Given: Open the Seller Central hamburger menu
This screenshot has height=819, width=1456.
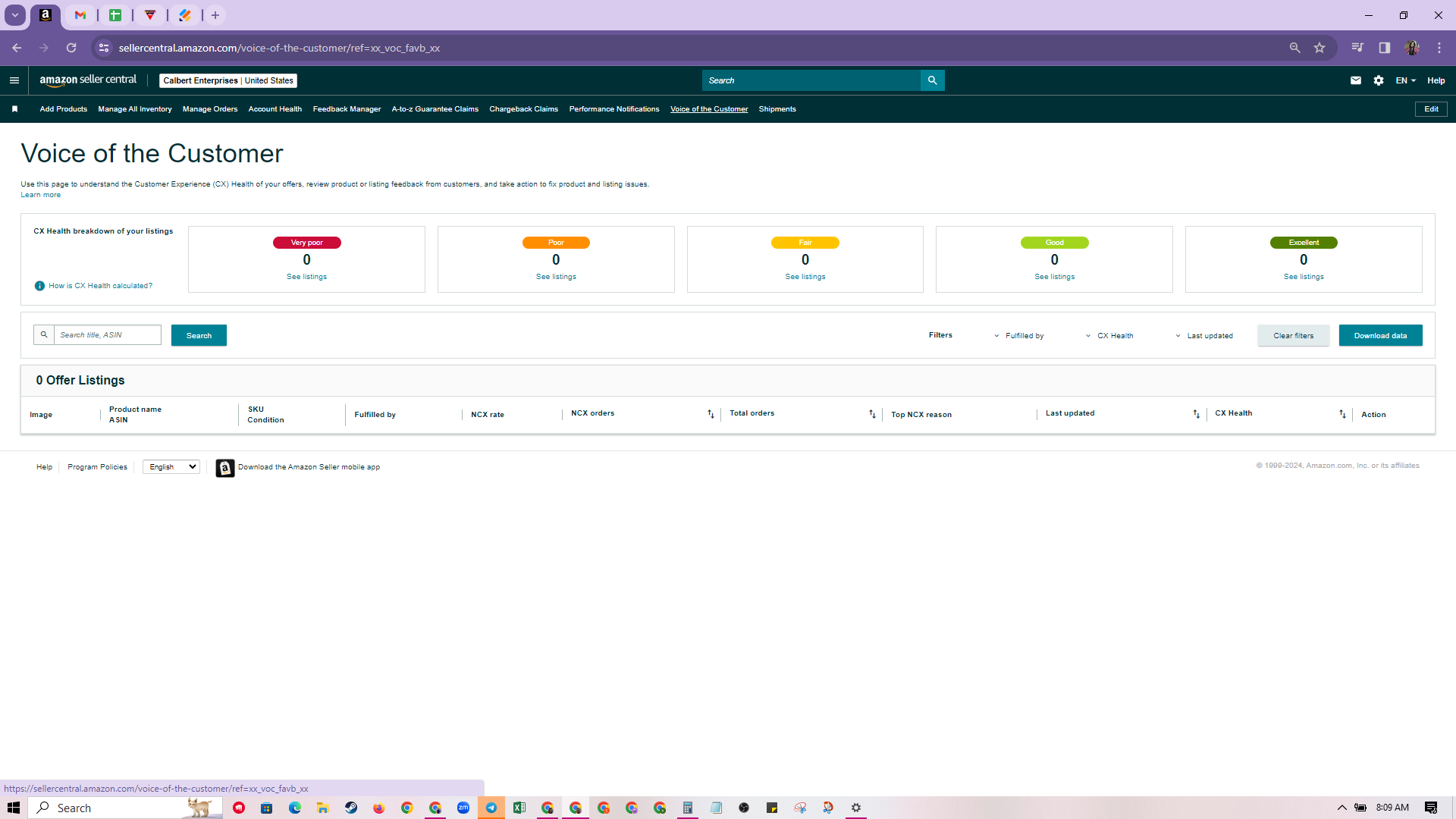Looking at the screenshot, I should pyautogui.click(x=14, y=80).
